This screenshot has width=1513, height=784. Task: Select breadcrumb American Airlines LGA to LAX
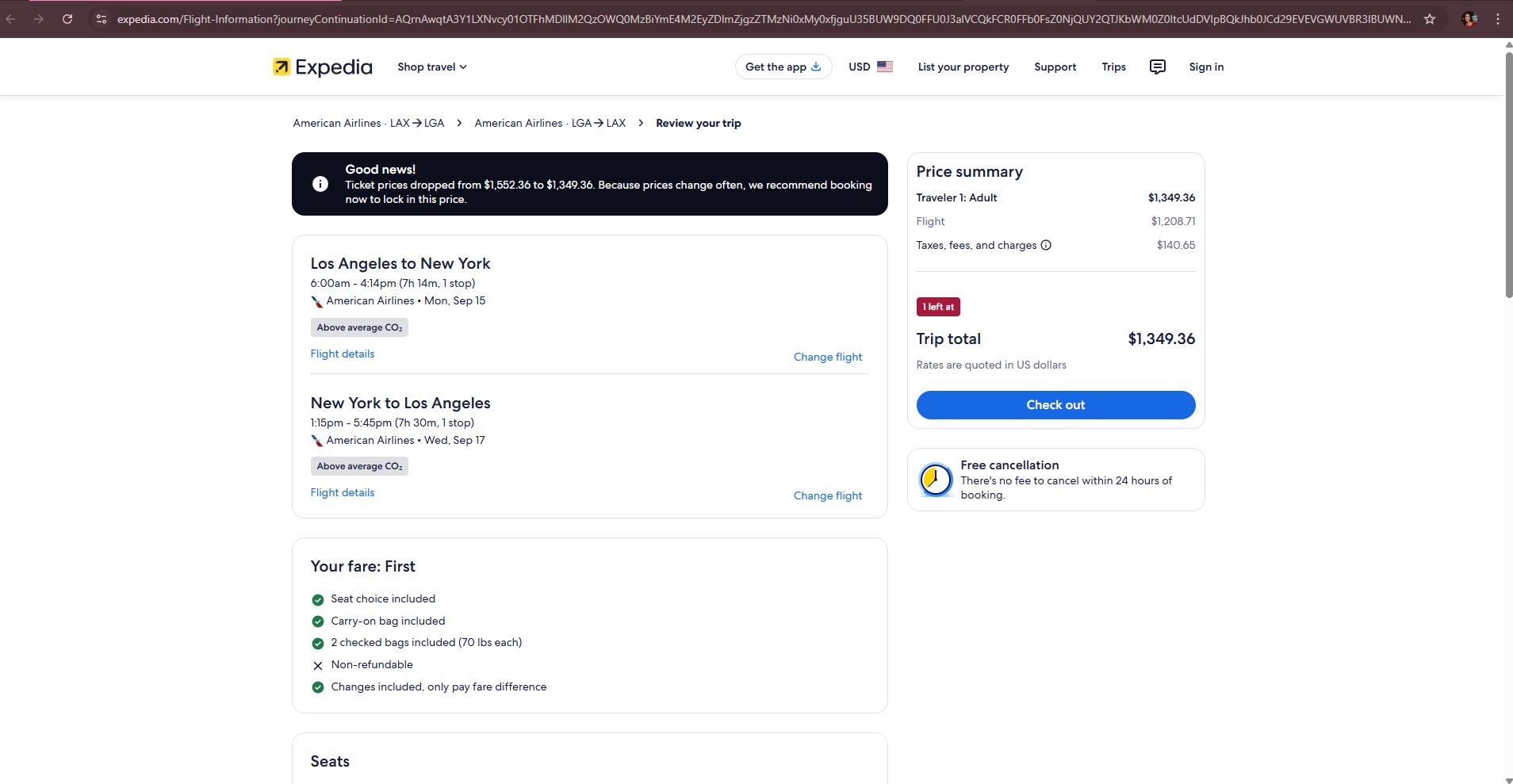point(550,124)
